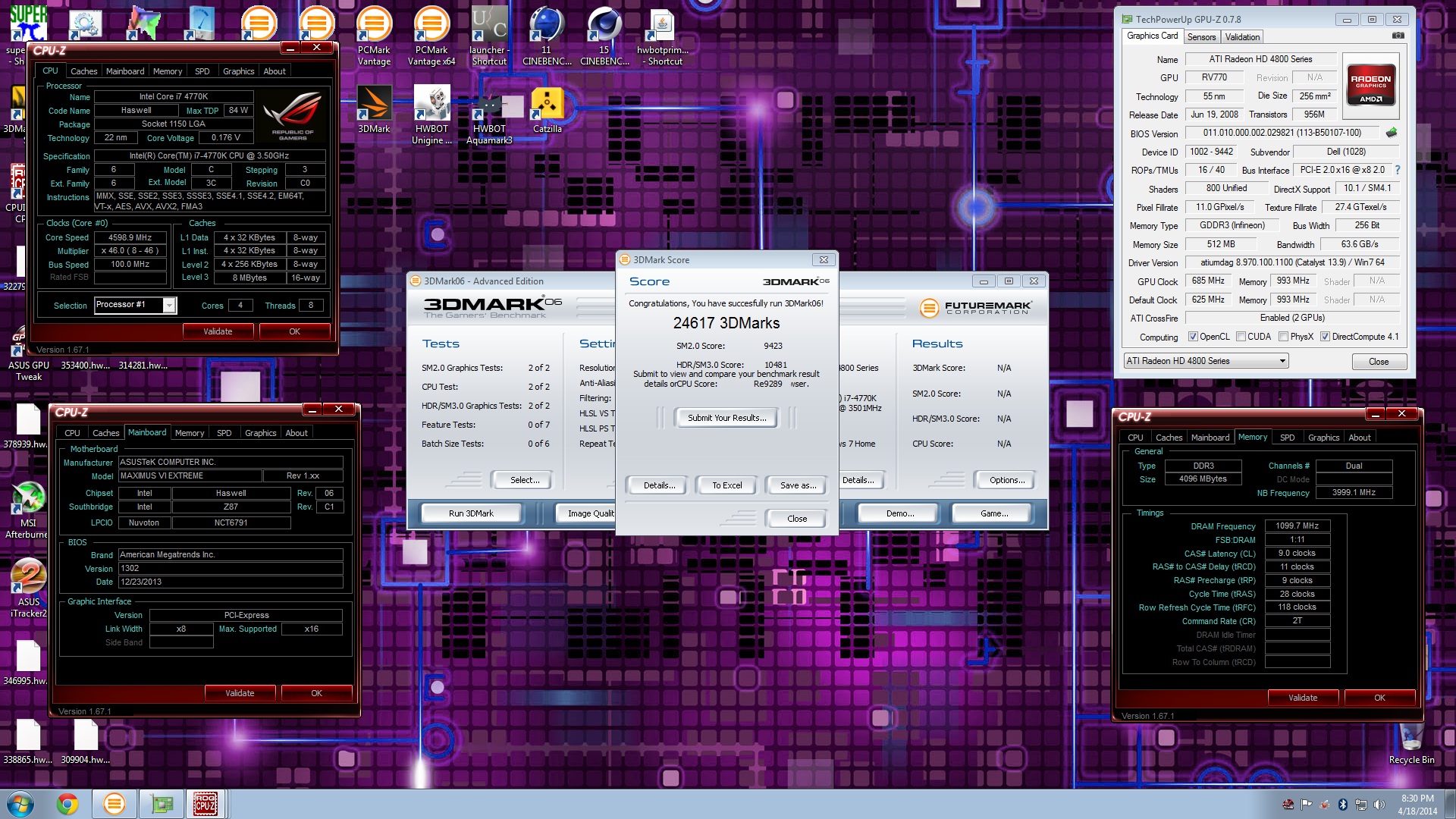Open the launcher Shortcut icon
The image size is (1456, 819).
(489, 36)
